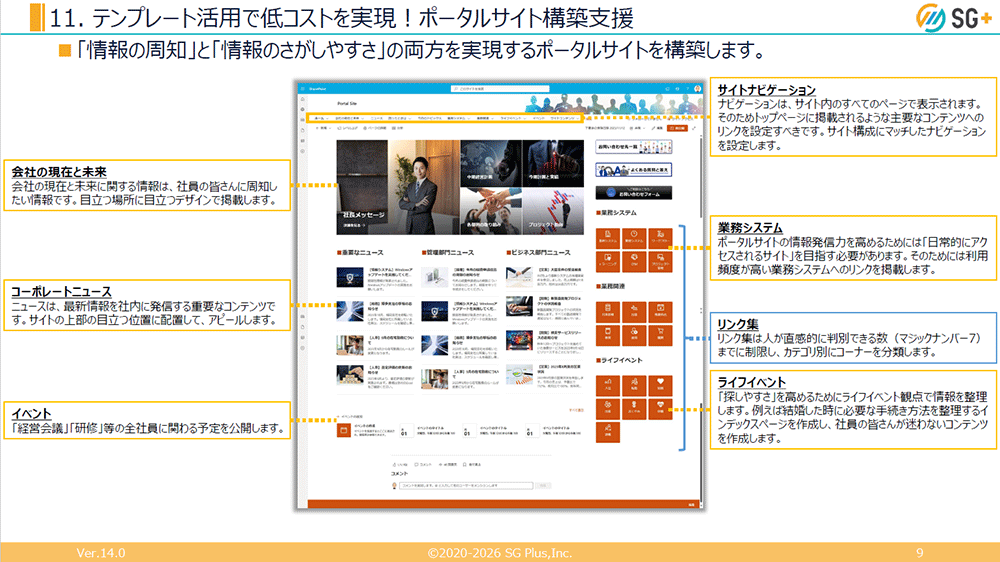Image resolution: width=1000 pixels, height=562 pixels.
Task: Click the ワークフロー tile under 業務システム
Action: coord(660,237)
